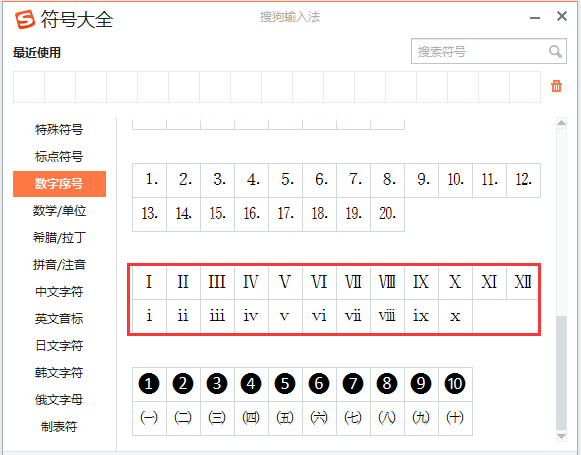Clear recent symbols with trash icon
This screenshot has height=455, width=581.
coord(556,86)
